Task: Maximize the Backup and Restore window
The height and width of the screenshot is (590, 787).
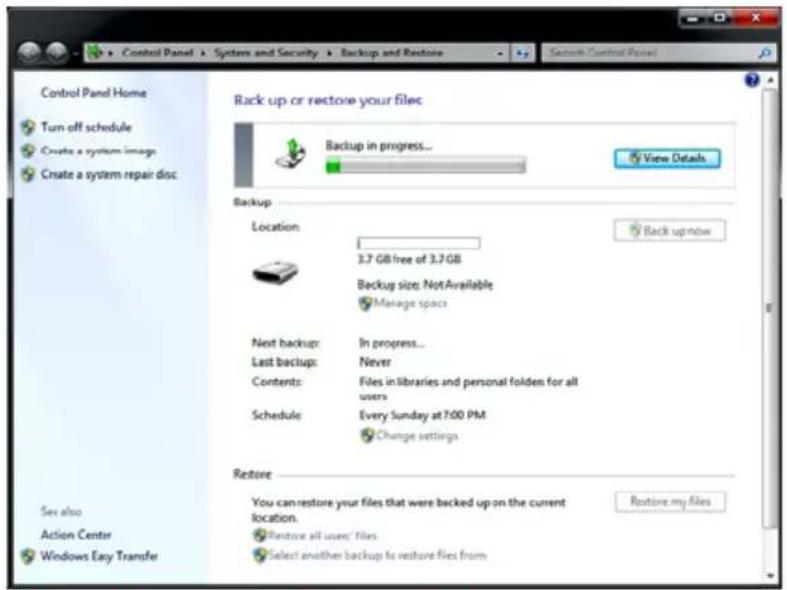Action: click(720, 19)
